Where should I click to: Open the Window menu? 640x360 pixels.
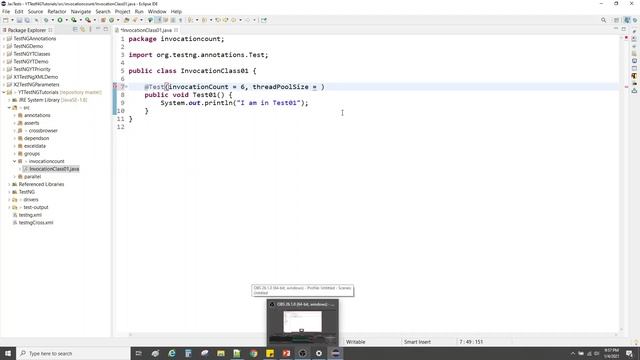[157, 11]
